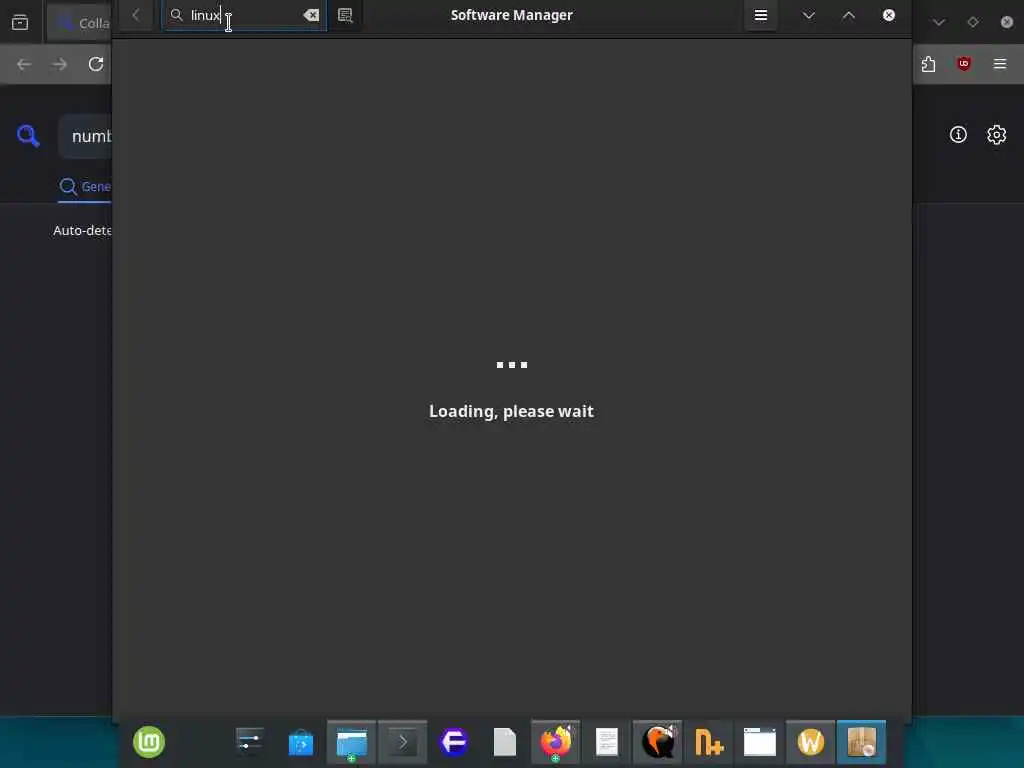Open the blank document icon in taskbar

click(x=505, y=743)
